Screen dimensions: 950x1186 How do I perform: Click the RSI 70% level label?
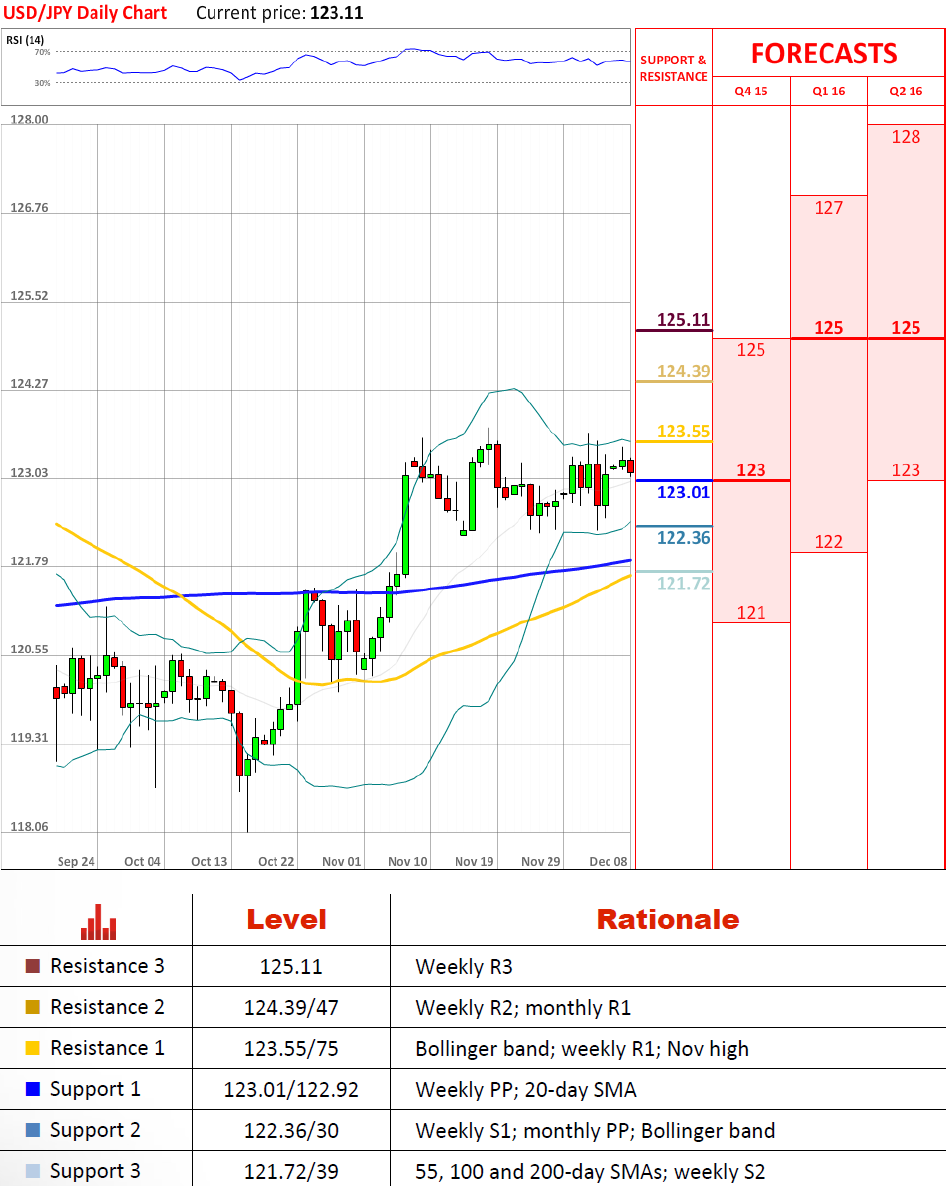[x=42, y=52]
